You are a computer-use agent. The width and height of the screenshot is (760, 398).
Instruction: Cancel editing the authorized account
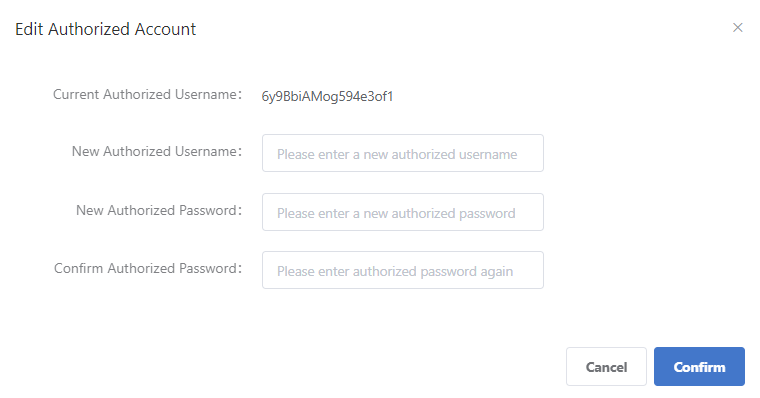[x=606, y=366]
